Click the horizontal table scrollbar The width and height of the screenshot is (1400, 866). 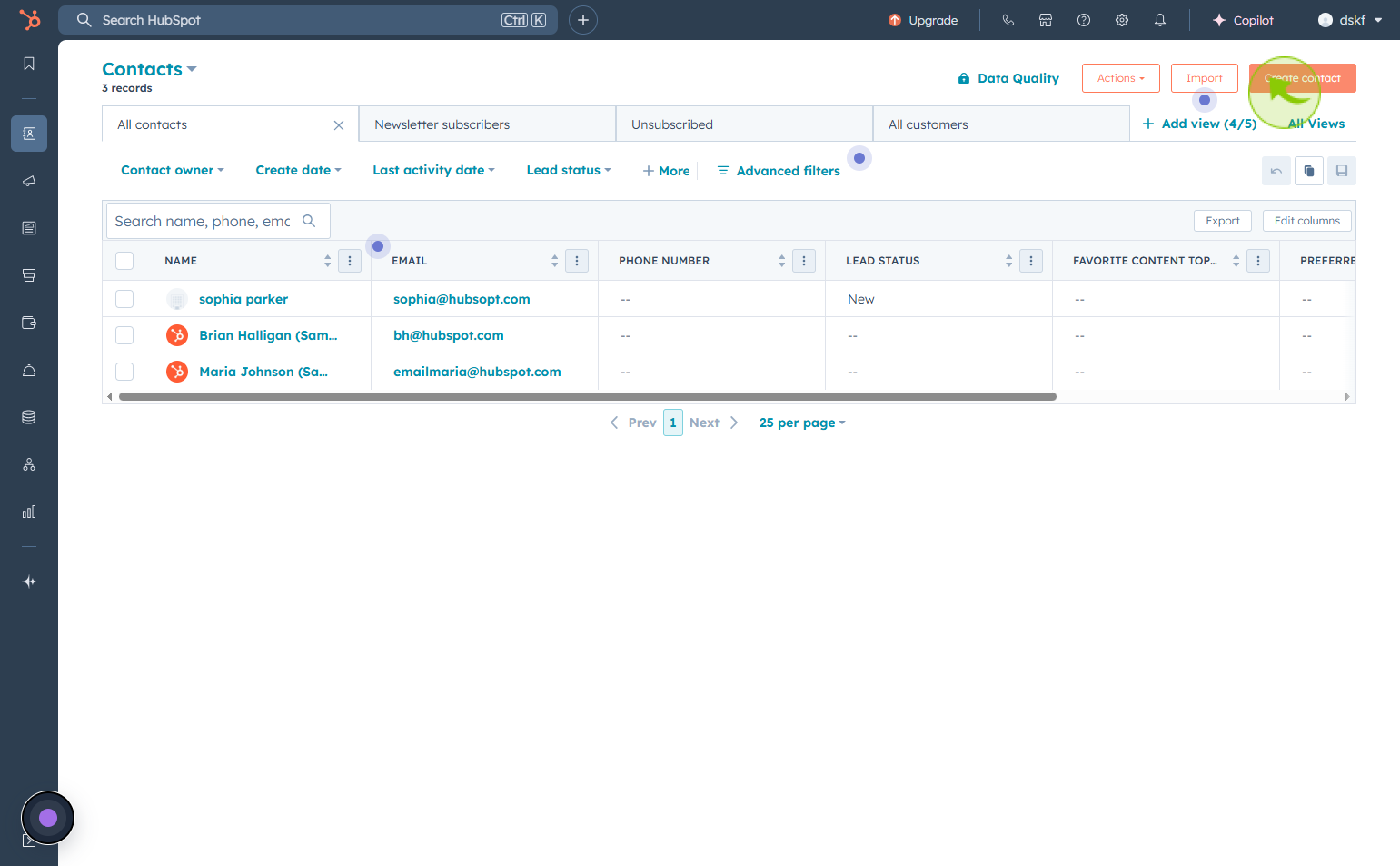click(588, 397)
